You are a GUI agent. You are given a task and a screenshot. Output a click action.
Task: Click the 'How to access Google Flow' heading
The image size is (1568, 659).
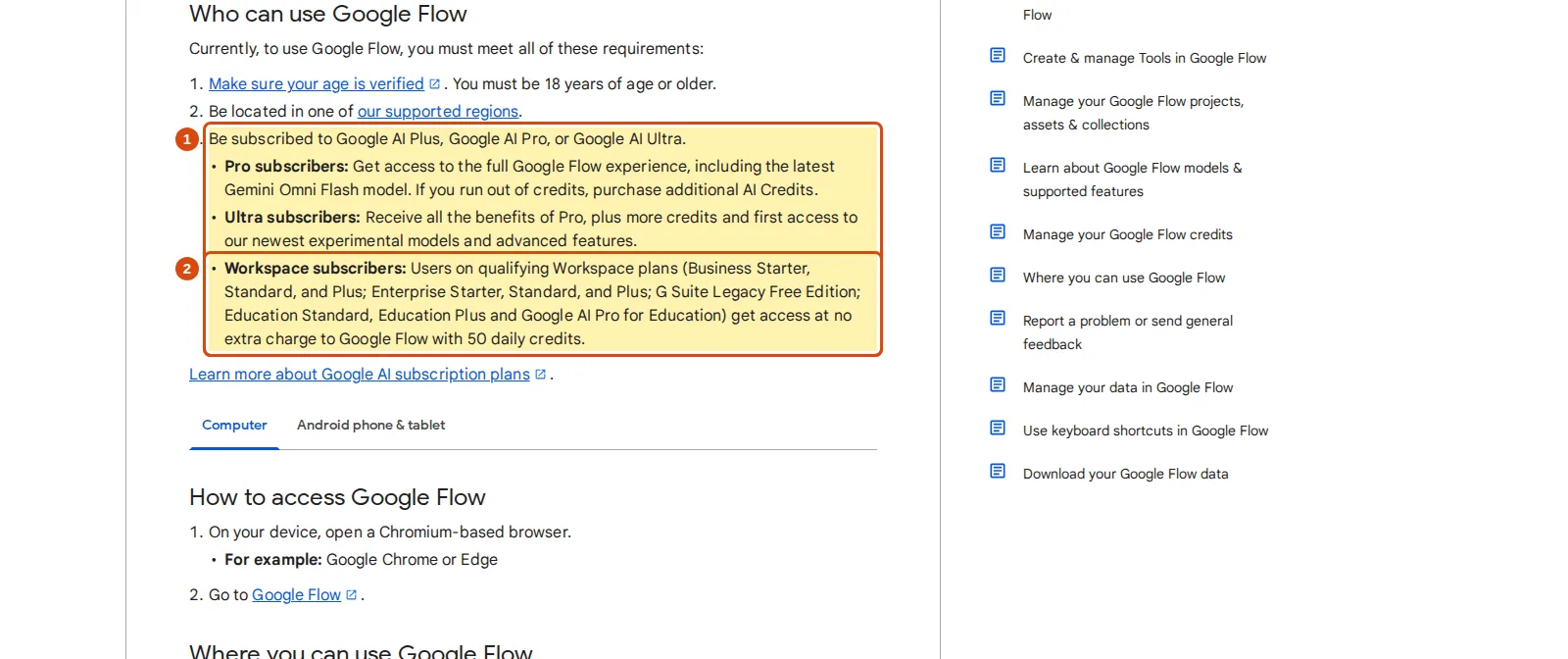click(x=337, y=497)
